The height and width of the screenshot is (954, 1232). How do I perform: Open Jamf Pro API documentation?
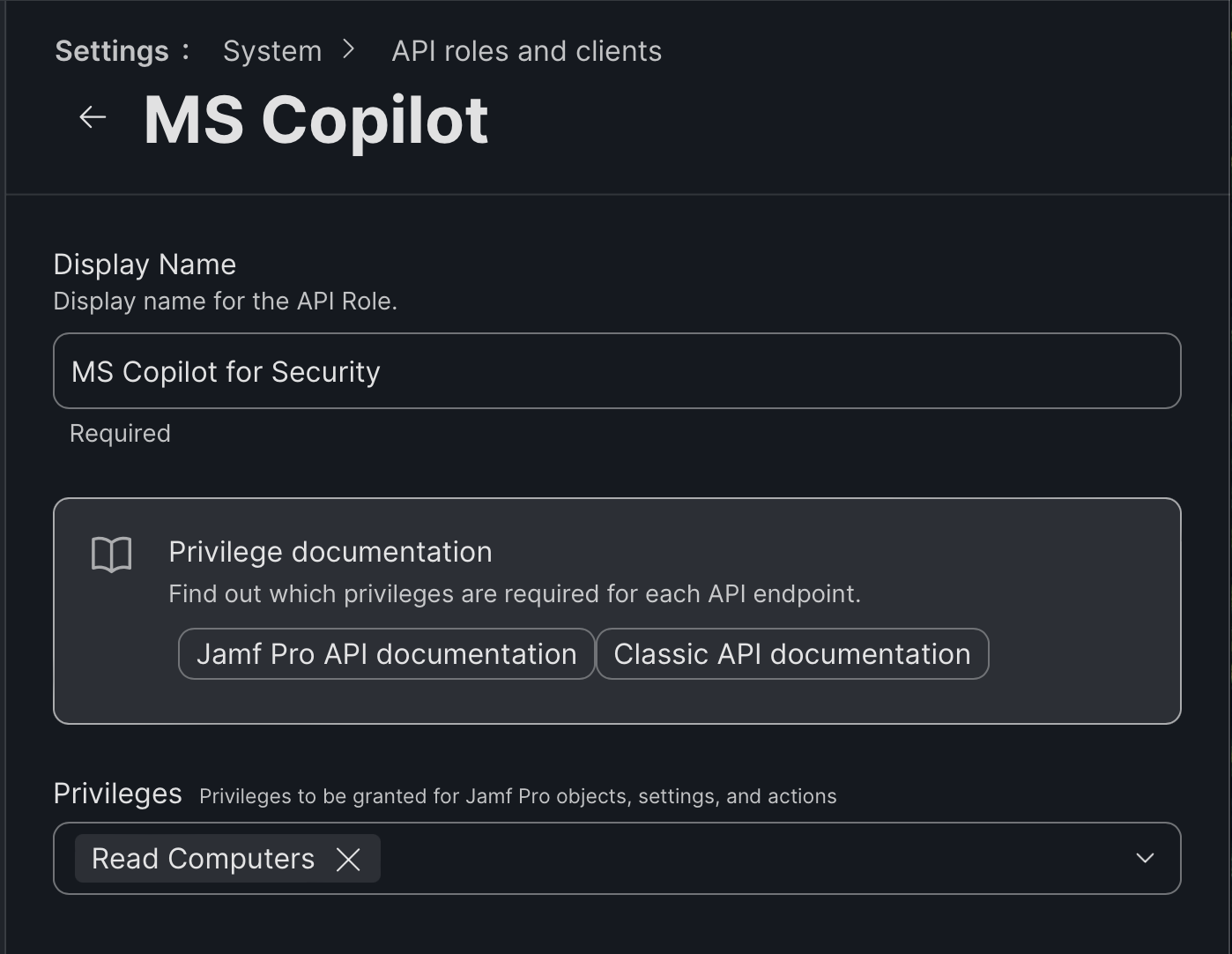pos(386,653)
